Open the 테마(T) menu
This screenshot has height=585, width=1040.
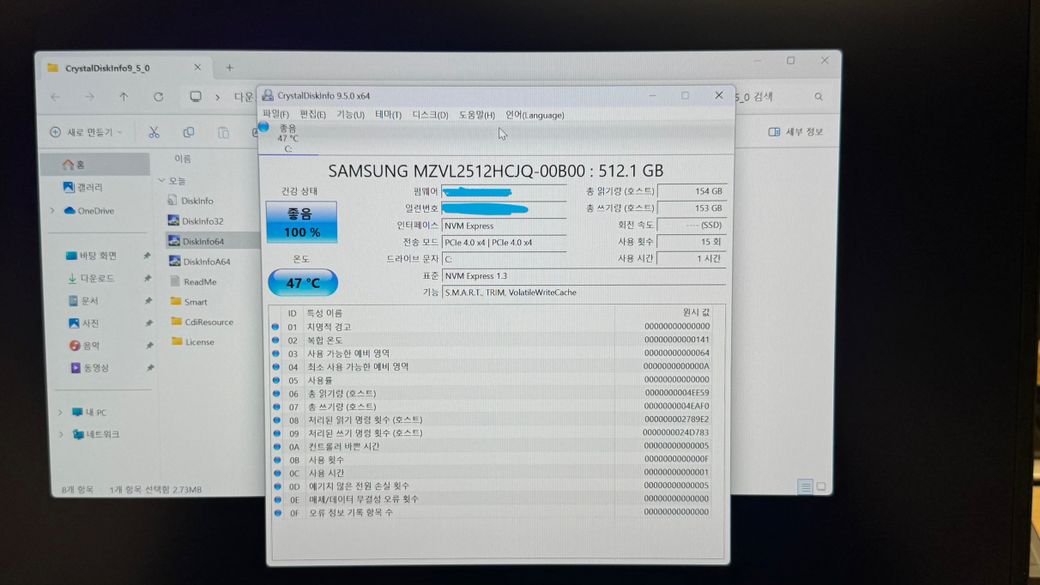[388, 115]
